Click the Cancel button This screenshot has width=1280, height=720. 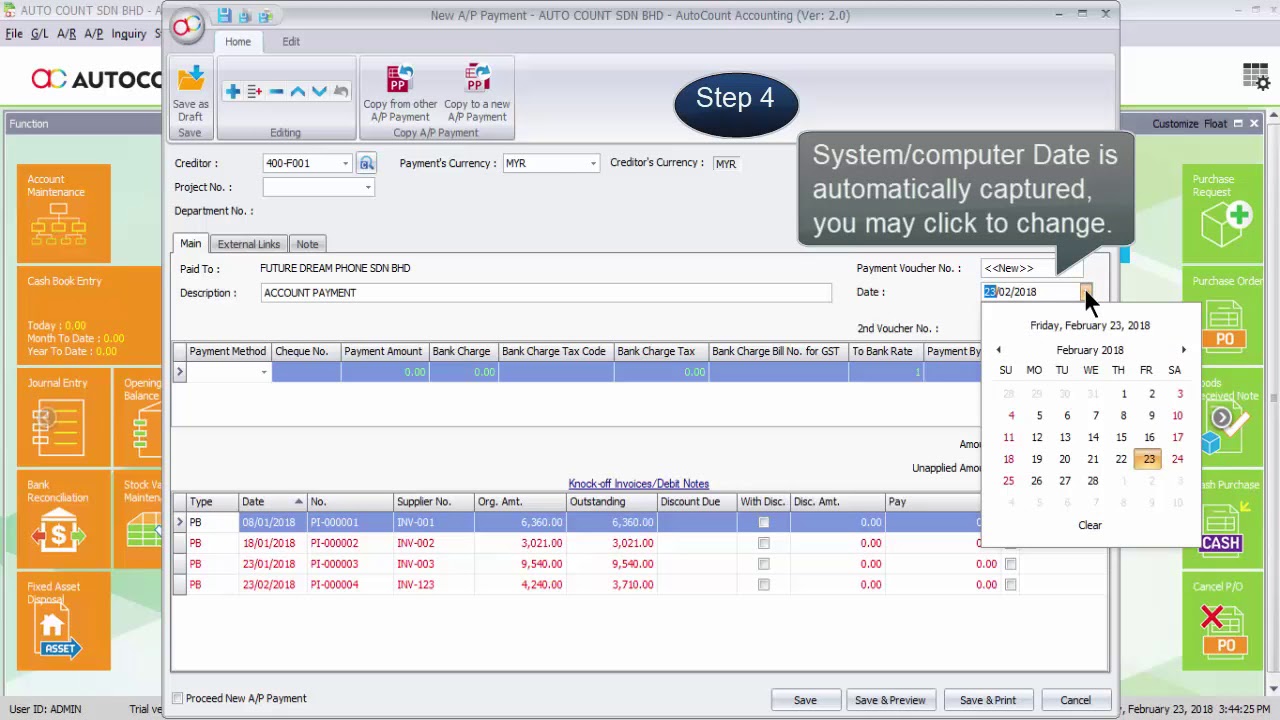pos(1076,700)
